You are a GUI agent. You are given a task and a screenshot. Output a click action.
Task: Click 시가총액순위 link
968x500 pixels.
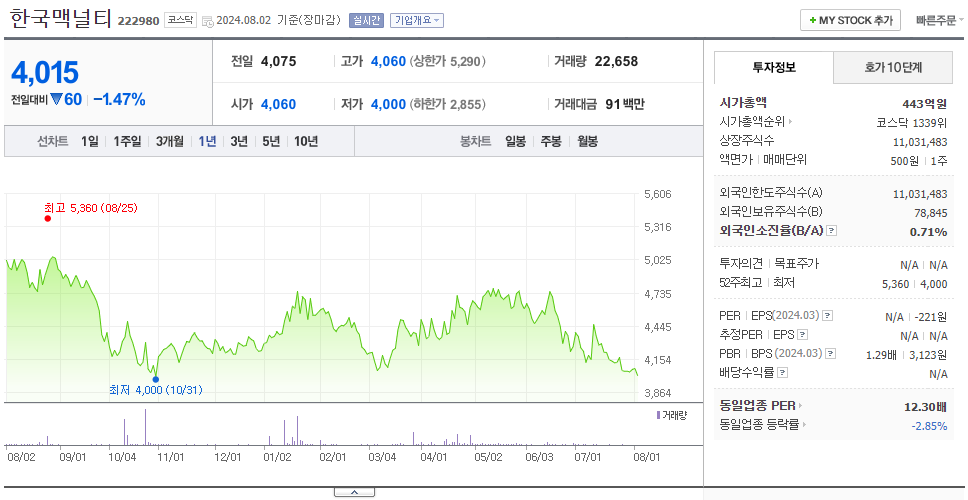coord(753,122)
